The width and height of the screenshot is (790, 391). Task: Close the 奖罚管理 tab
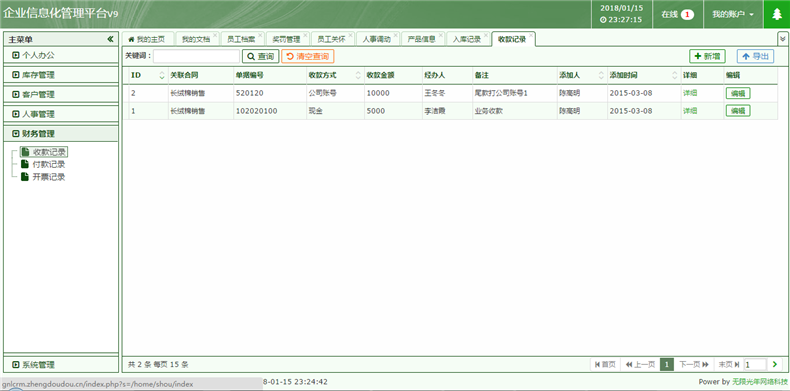305,35
